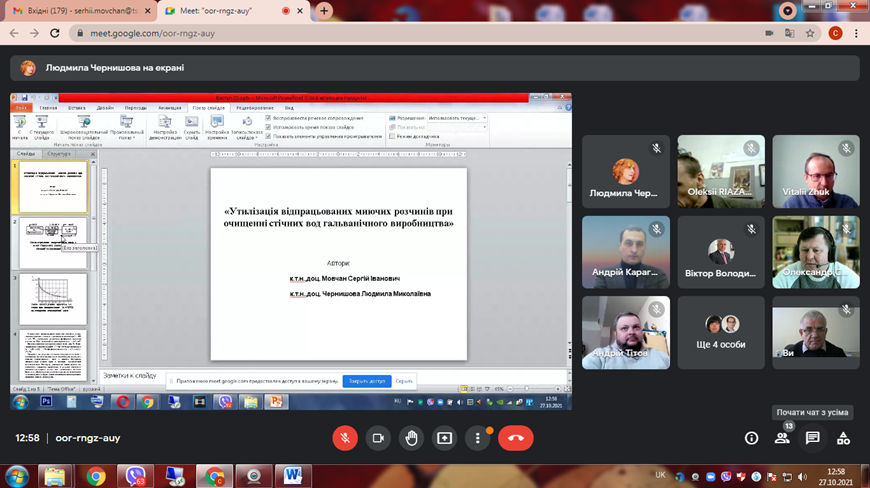This screenshot has width=870, height=488.
Task: Click the bookmark star in address bar
Action: 810,33
